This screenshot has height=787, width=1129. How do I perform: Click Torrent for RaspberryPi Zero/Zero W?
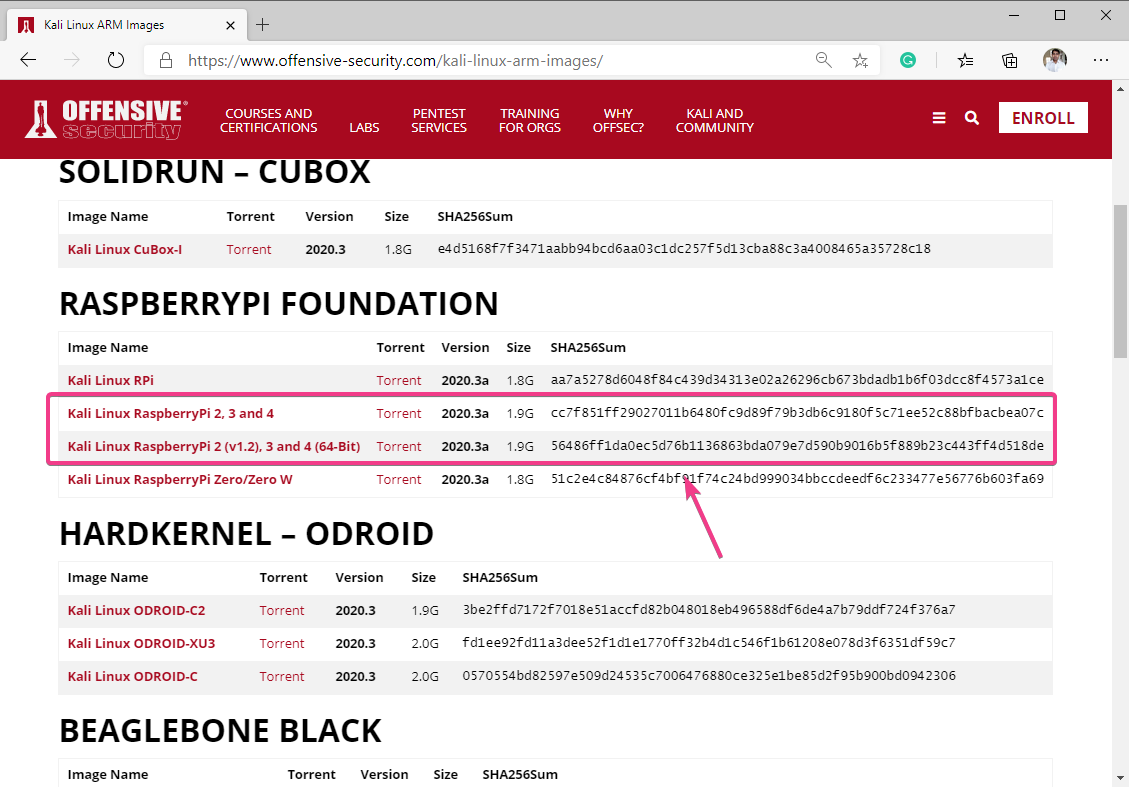tap(398, 480)
